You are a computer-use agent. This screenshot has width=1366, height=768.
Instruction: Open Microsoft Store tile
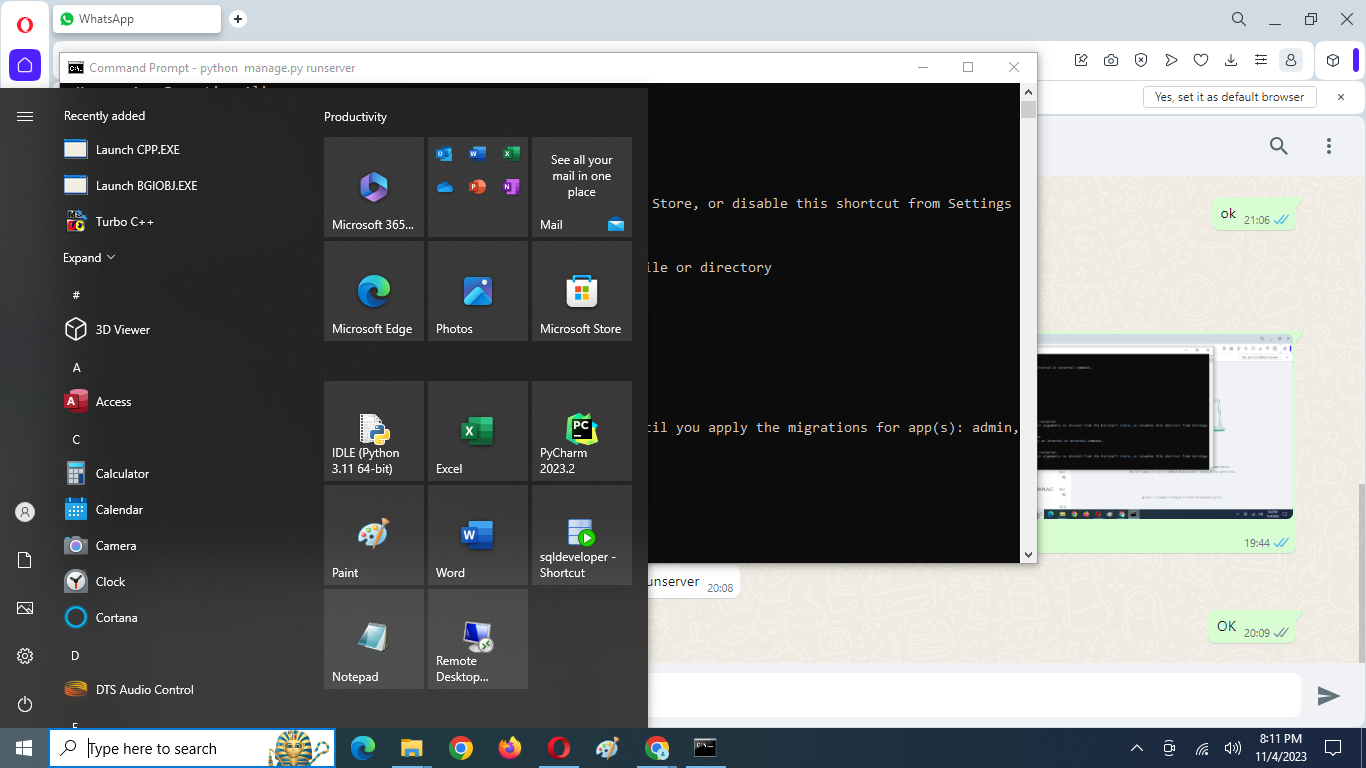pos(581,291)
